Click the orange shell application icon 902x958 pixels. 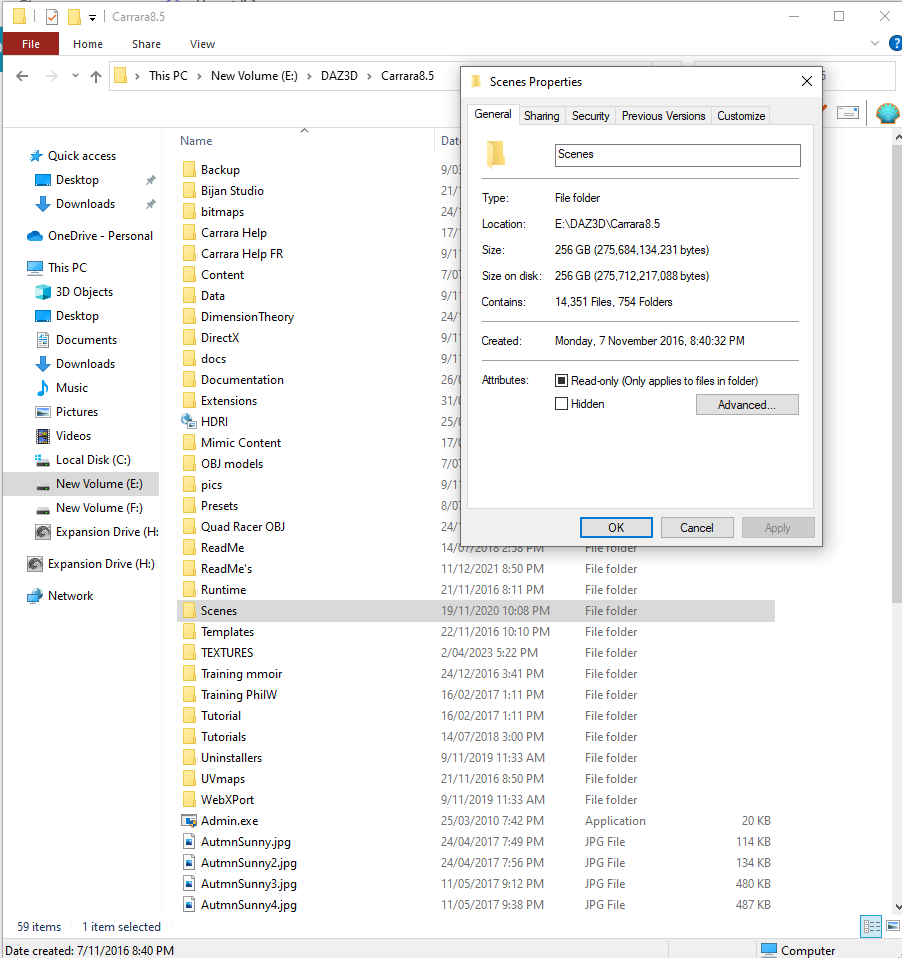pyautogui.click(x=887, y=113)
